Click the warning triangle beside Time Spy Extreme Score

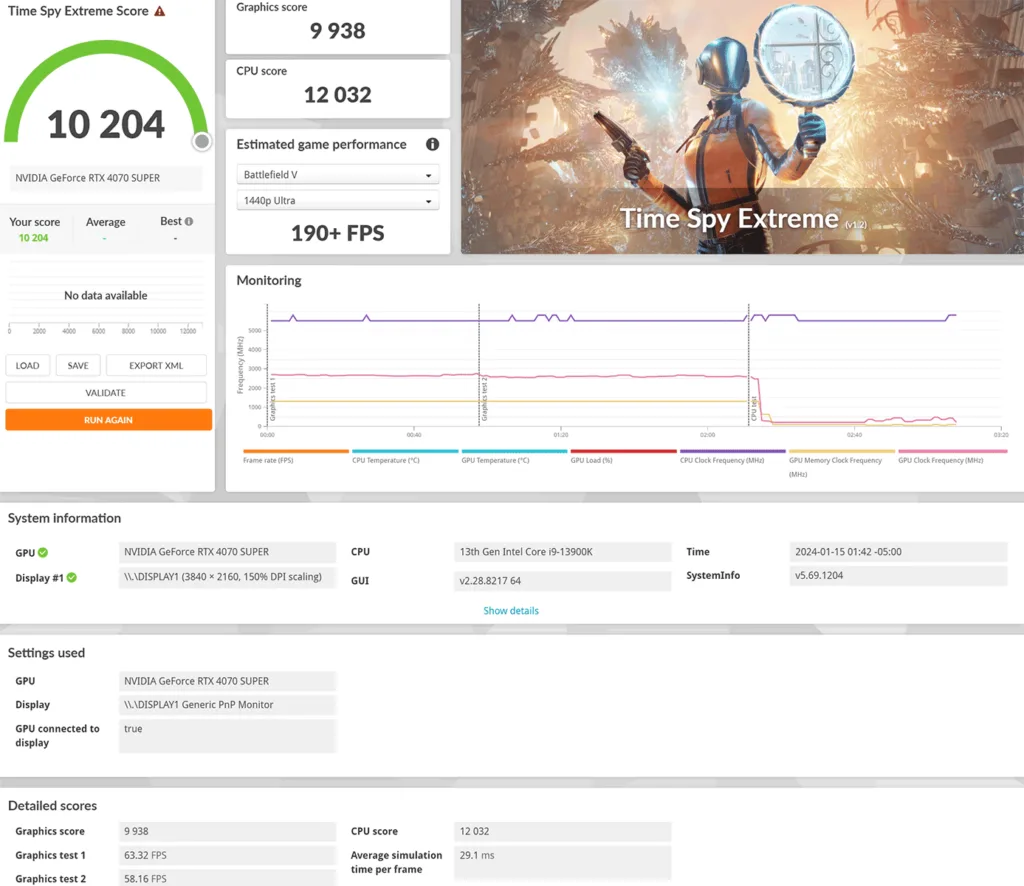point(159,11)
